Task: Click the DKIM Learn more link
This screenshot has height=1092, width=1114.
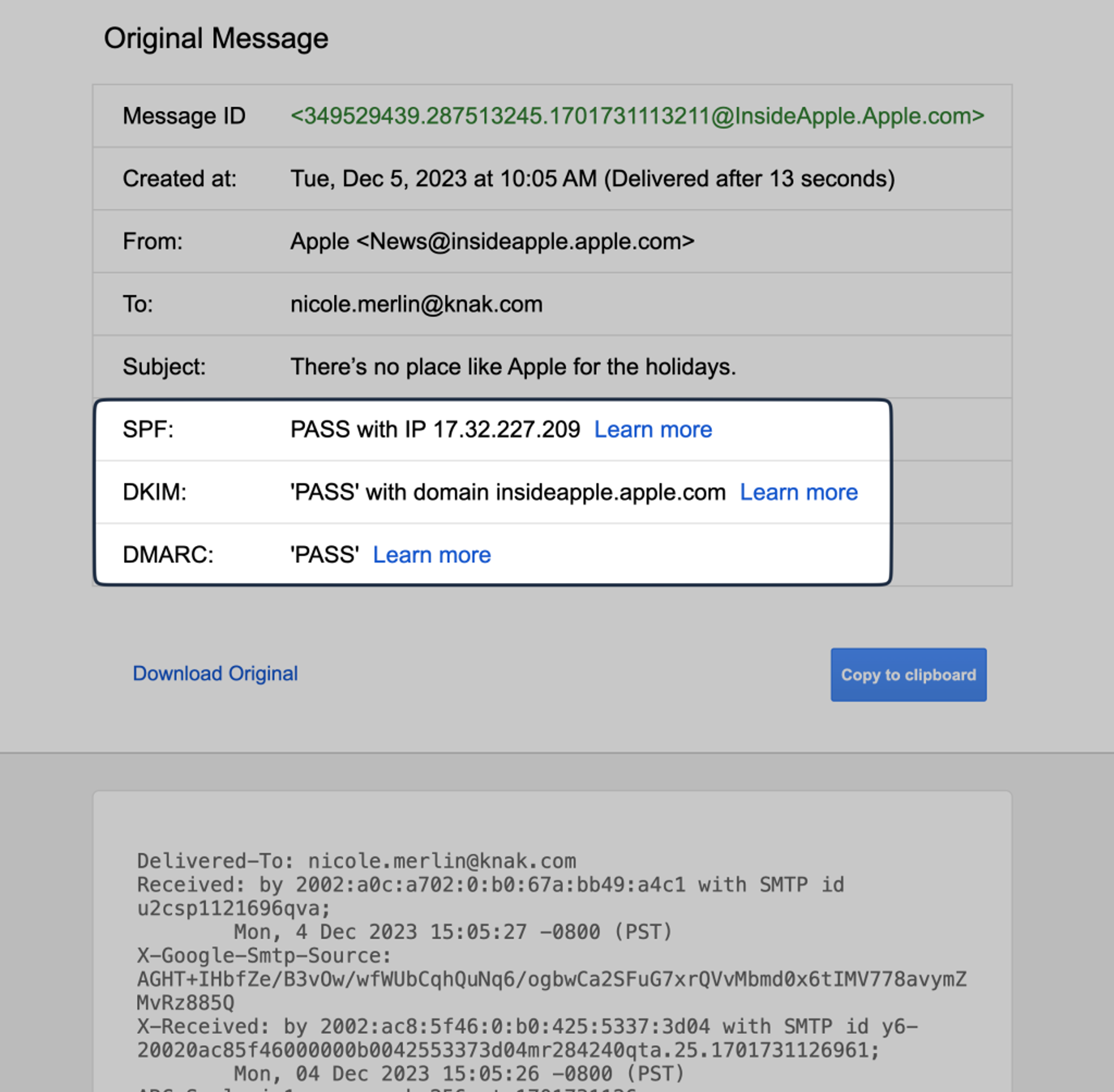Action: pos(798,492)
